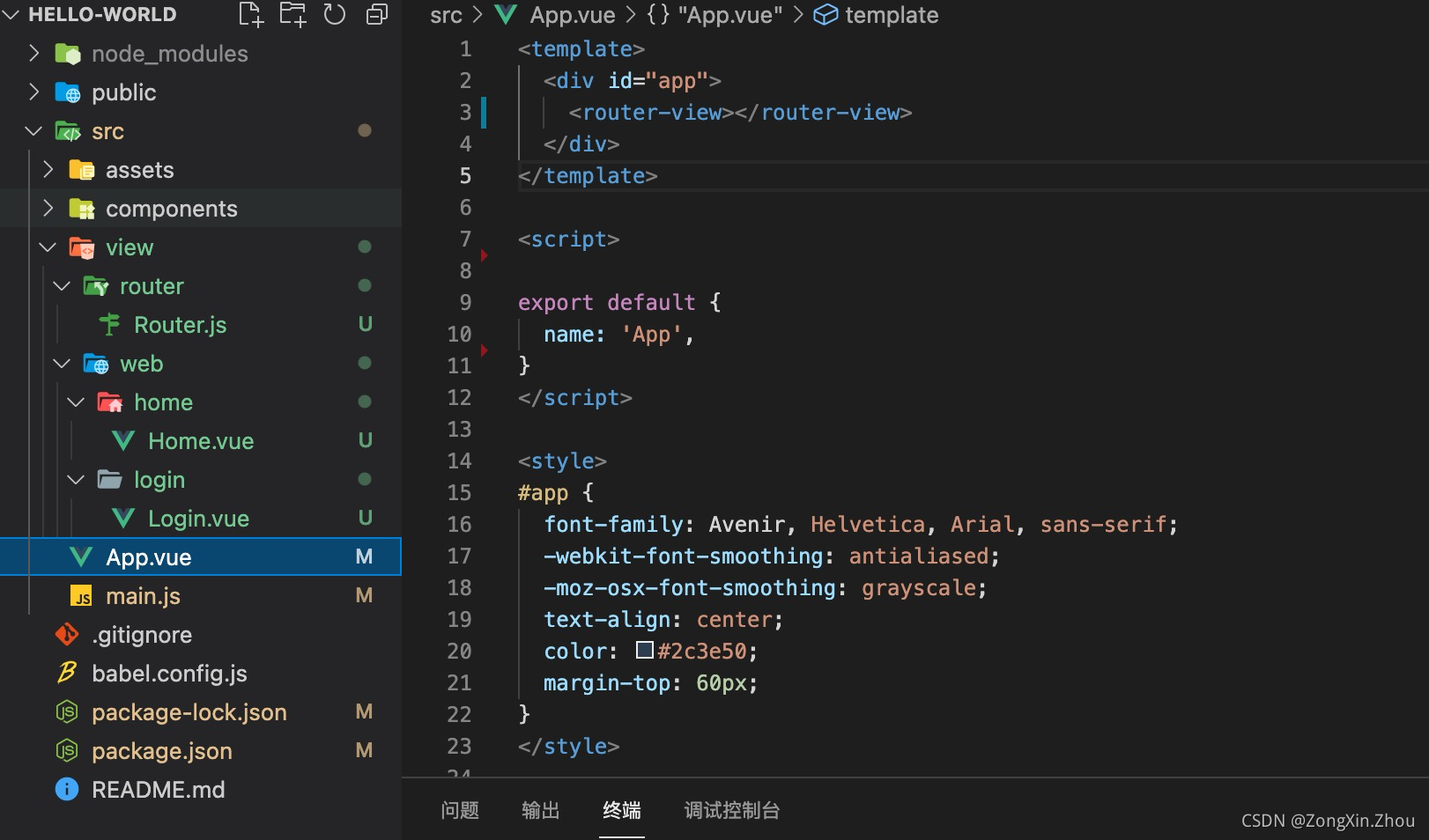Open the Router.js file
1429x840 pixels.
tap(181, 325)
